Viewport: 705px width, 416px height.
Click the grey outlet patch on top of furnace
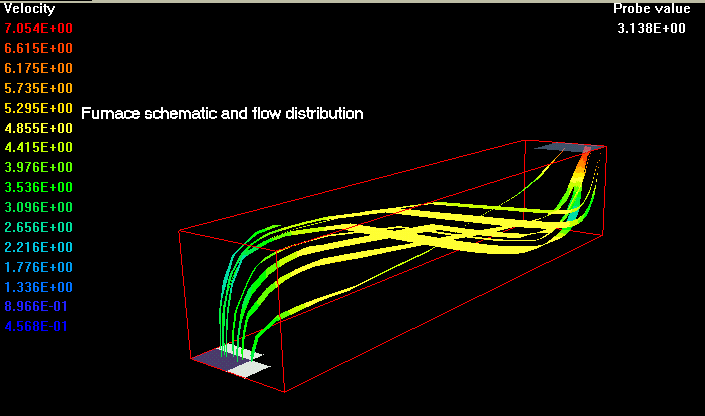pyautogui.click(x=569, y=148)
